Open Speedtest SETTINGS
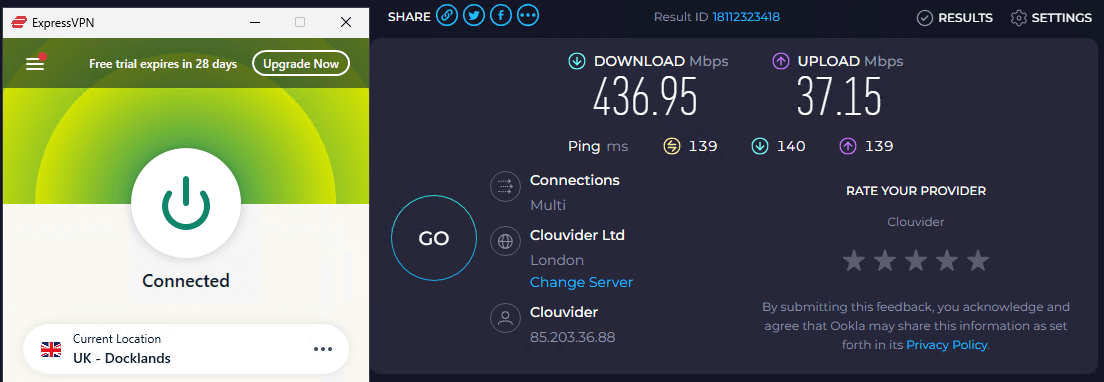 click(x=1051, y=18)
